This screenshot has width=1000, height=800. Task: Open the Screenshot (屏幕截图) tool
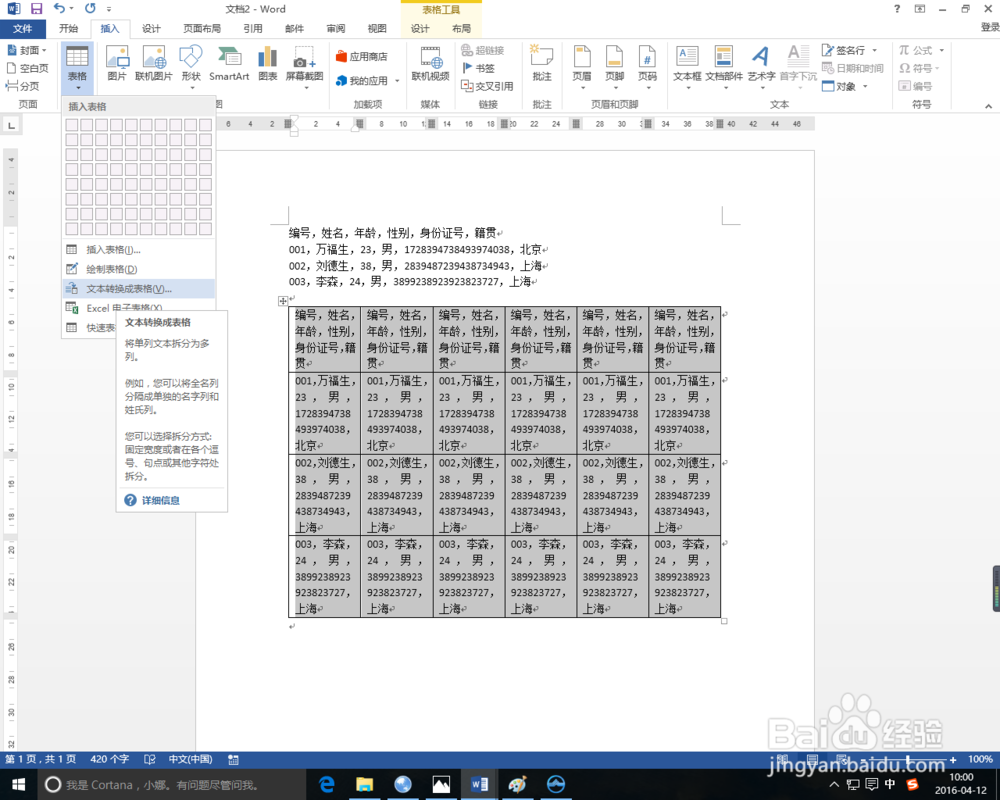tap(304, 66)
